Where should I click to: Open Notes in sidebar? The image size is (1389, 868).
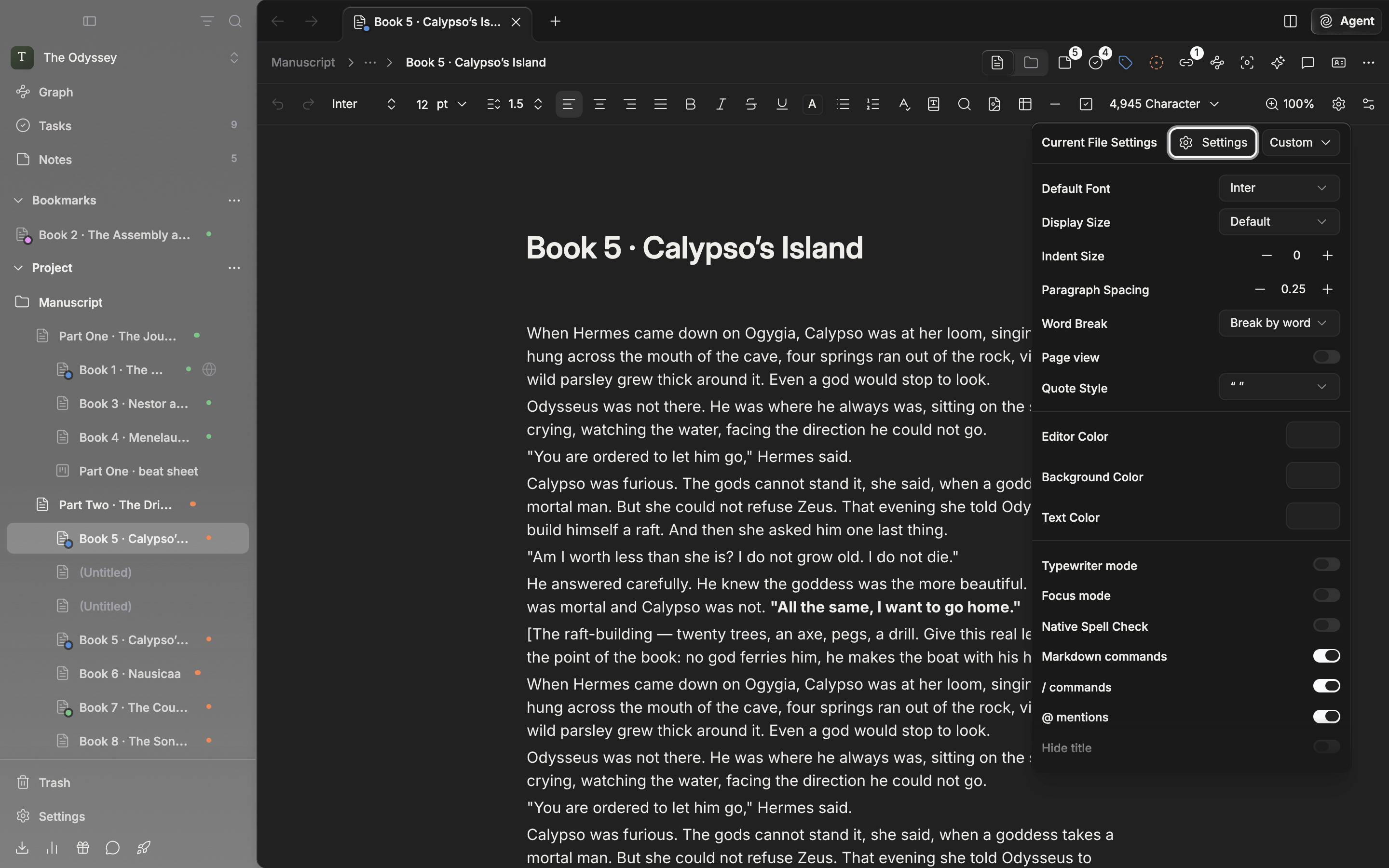(x=127, y=159)
